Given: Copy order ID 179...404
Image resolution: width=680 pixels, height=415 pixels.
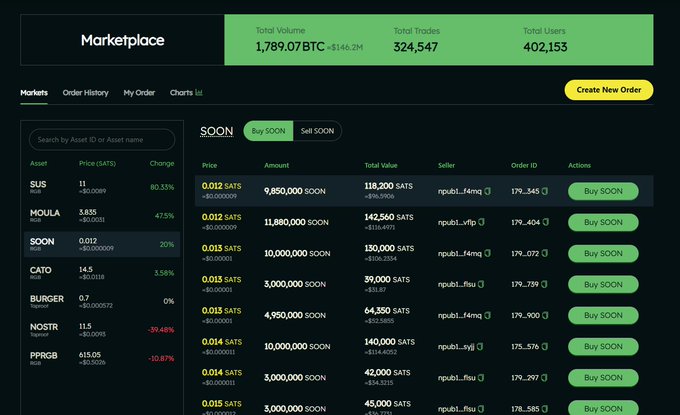Looking at the screenshot, I should coord(546,222).
